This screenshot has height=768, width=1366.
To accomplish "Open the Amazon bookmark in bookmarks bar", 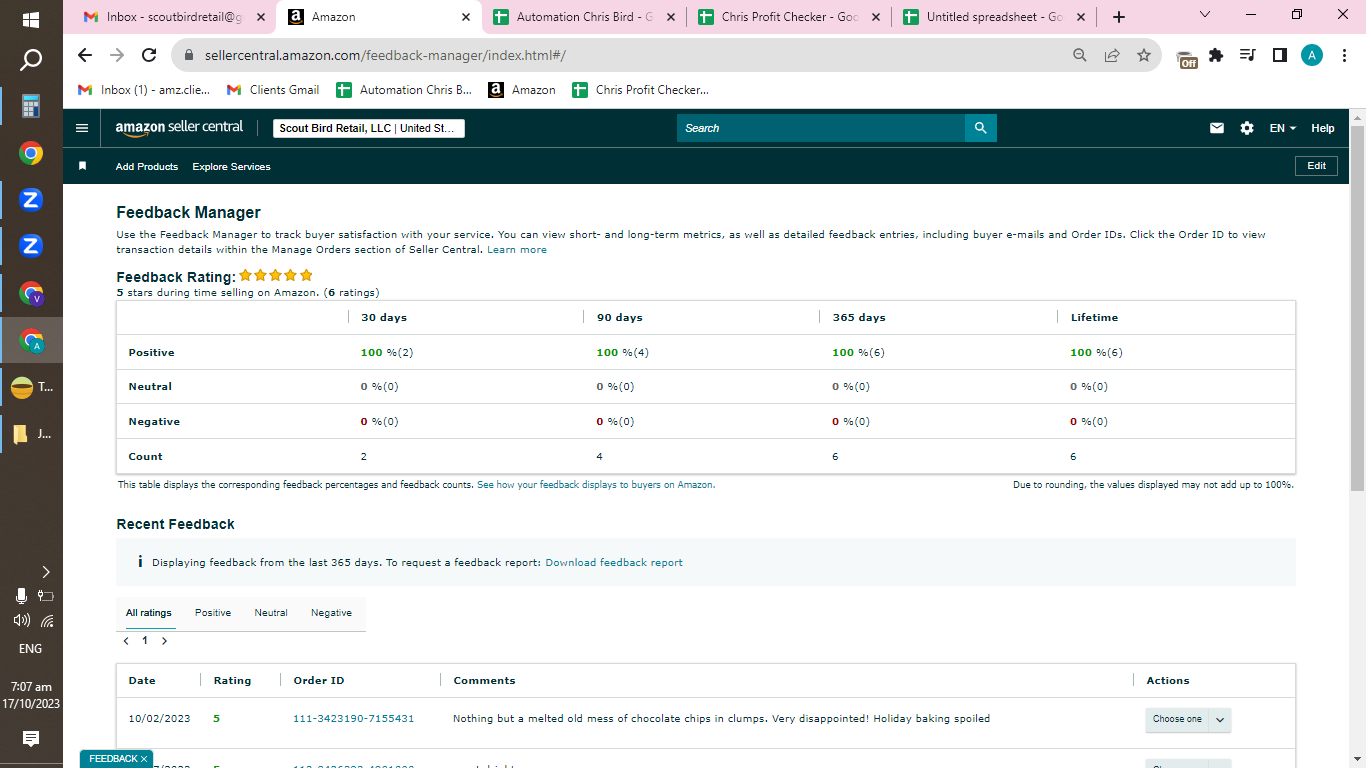I will tap(522, 90).
